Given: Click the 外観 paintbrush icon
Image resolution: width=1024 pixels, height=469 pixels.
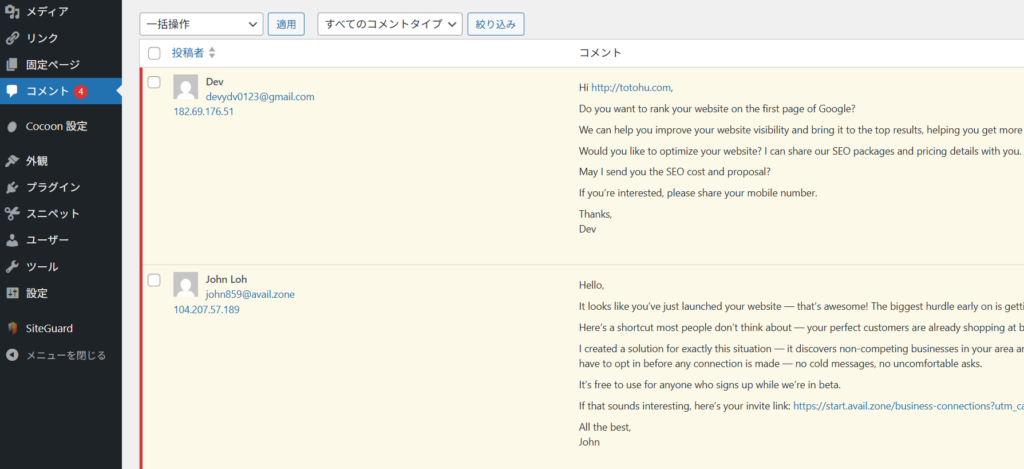Looking at the screenshot, I should tap(12, 160).
